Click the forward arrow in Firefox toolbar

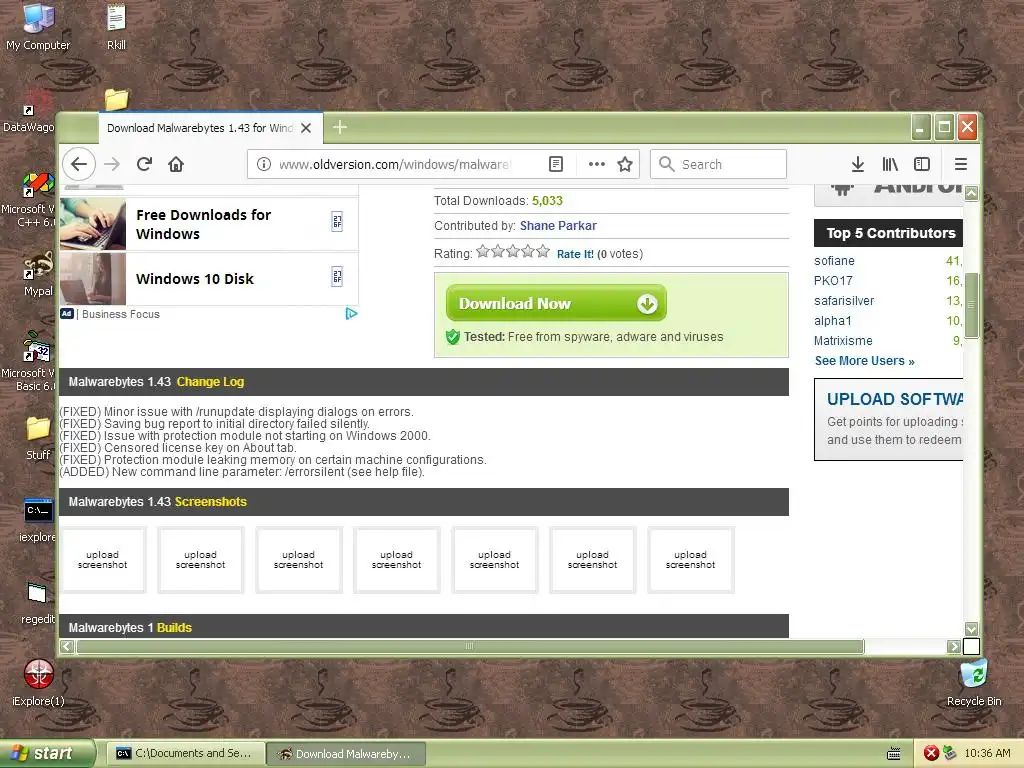(112, 164)
